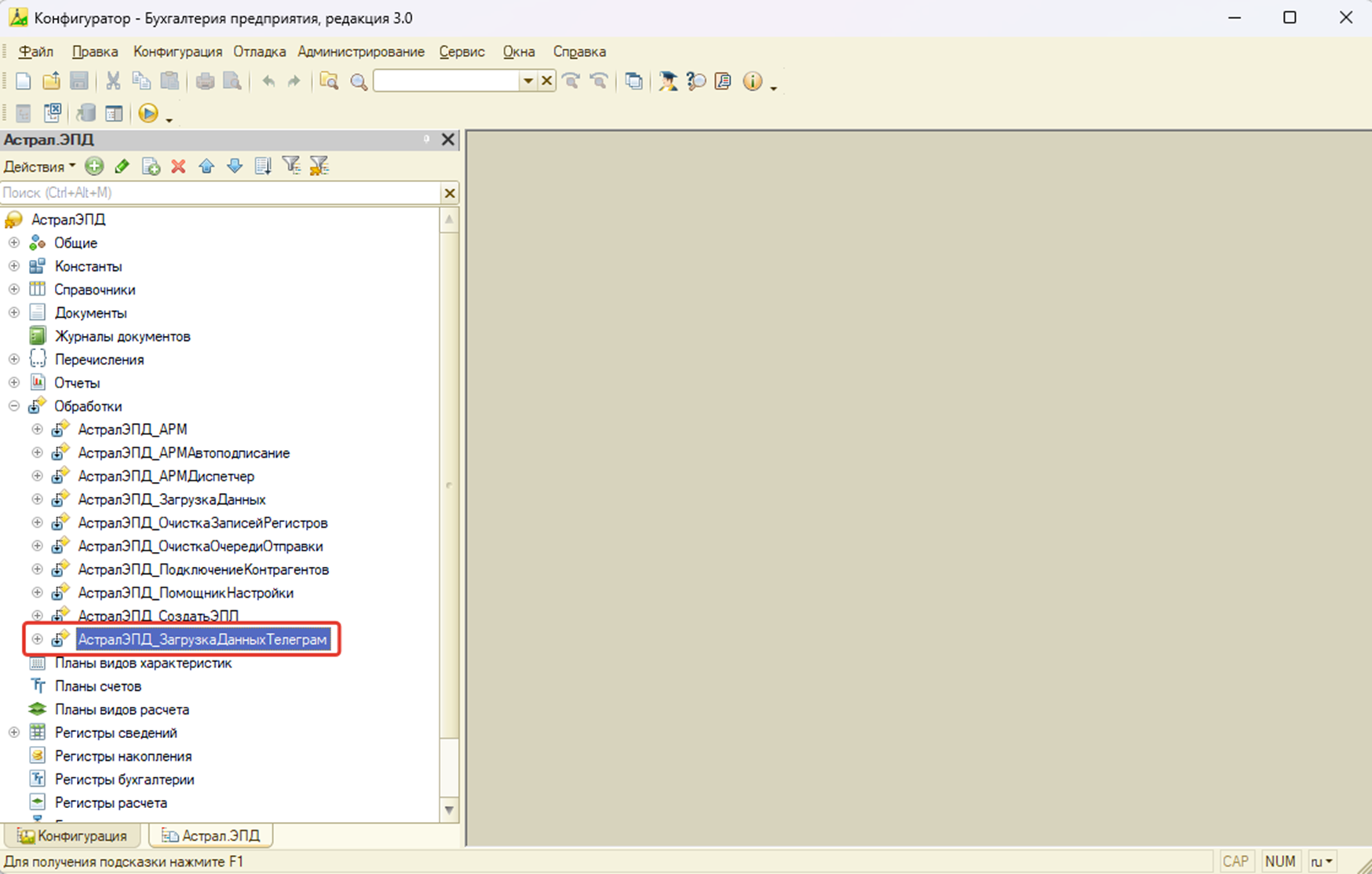The width and height of the screenshot is (1372, 874).
Task: Open the toolbar search field dropdown arrow
Action: point(528,81)
